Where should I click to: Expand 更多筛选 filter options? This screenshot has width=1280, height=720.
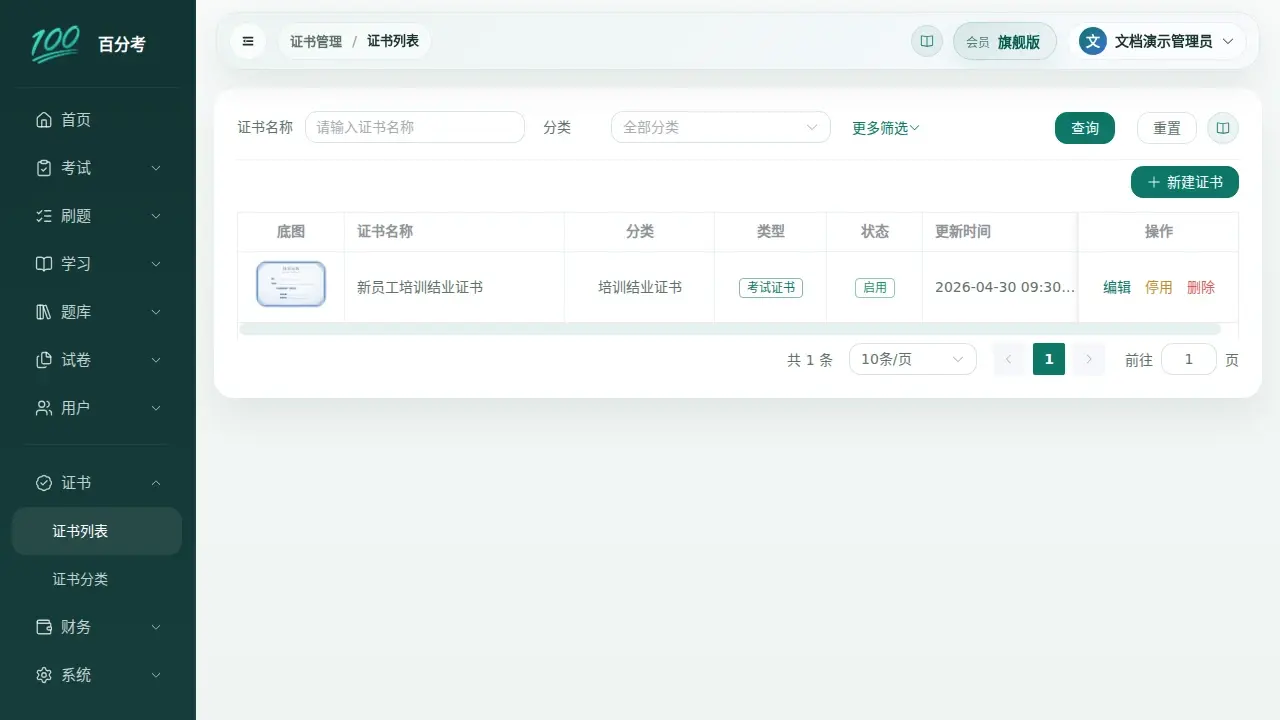pyautogui.click(x=886, y=128)
